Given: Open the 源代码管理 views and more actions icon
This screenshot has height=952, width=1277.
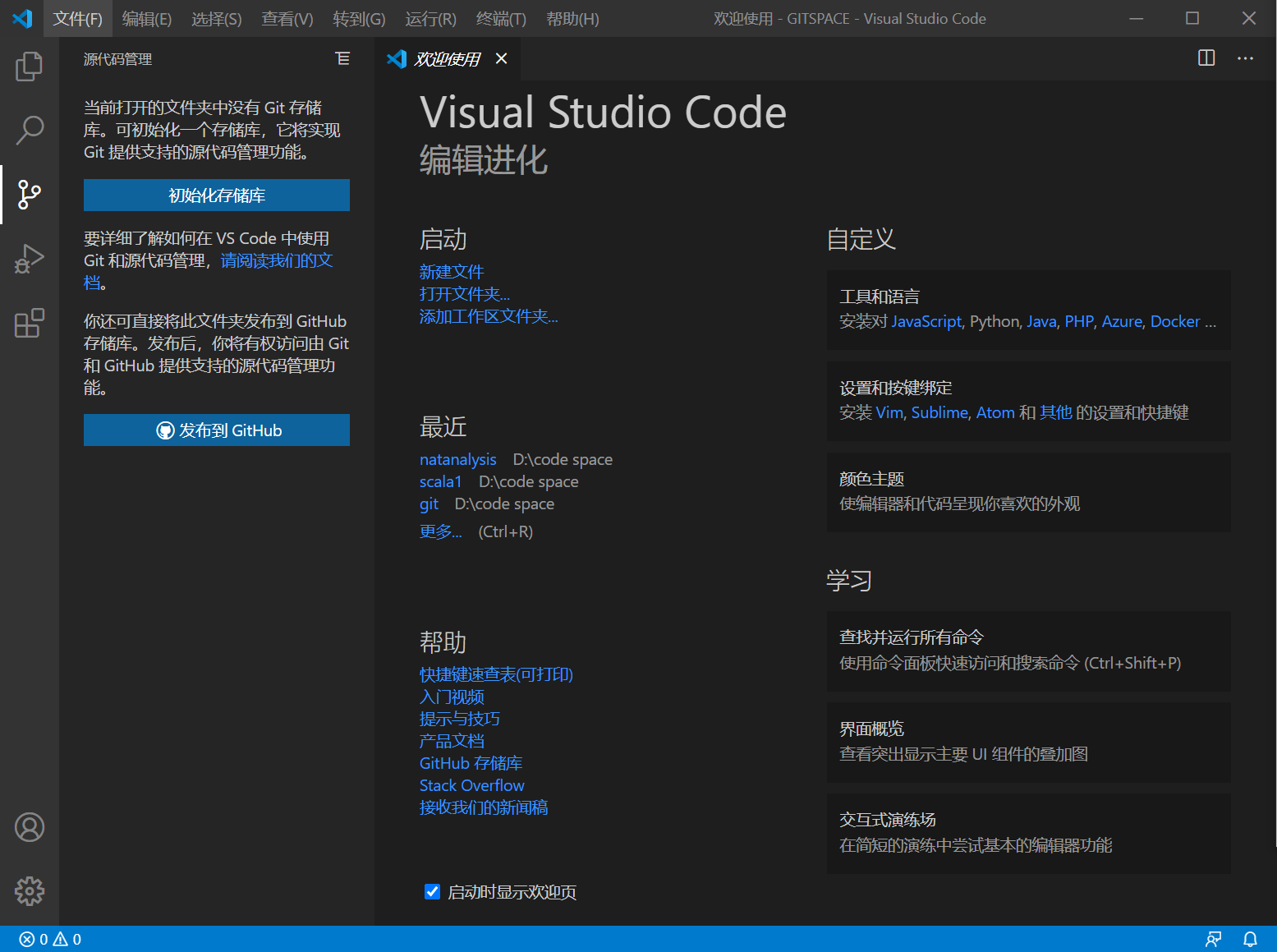Looking at the screenshot, I should 342,58.
